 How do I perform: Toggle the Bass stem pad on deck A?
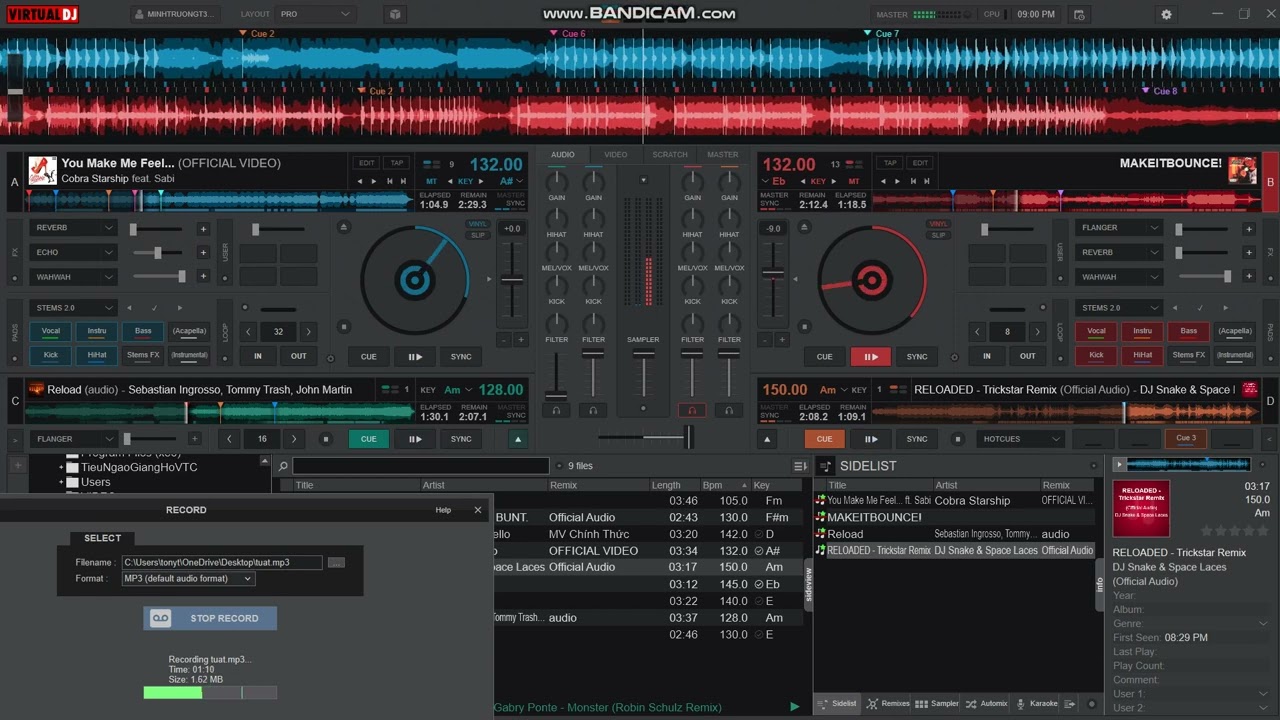pyautogui.click(x=143, y=331)
